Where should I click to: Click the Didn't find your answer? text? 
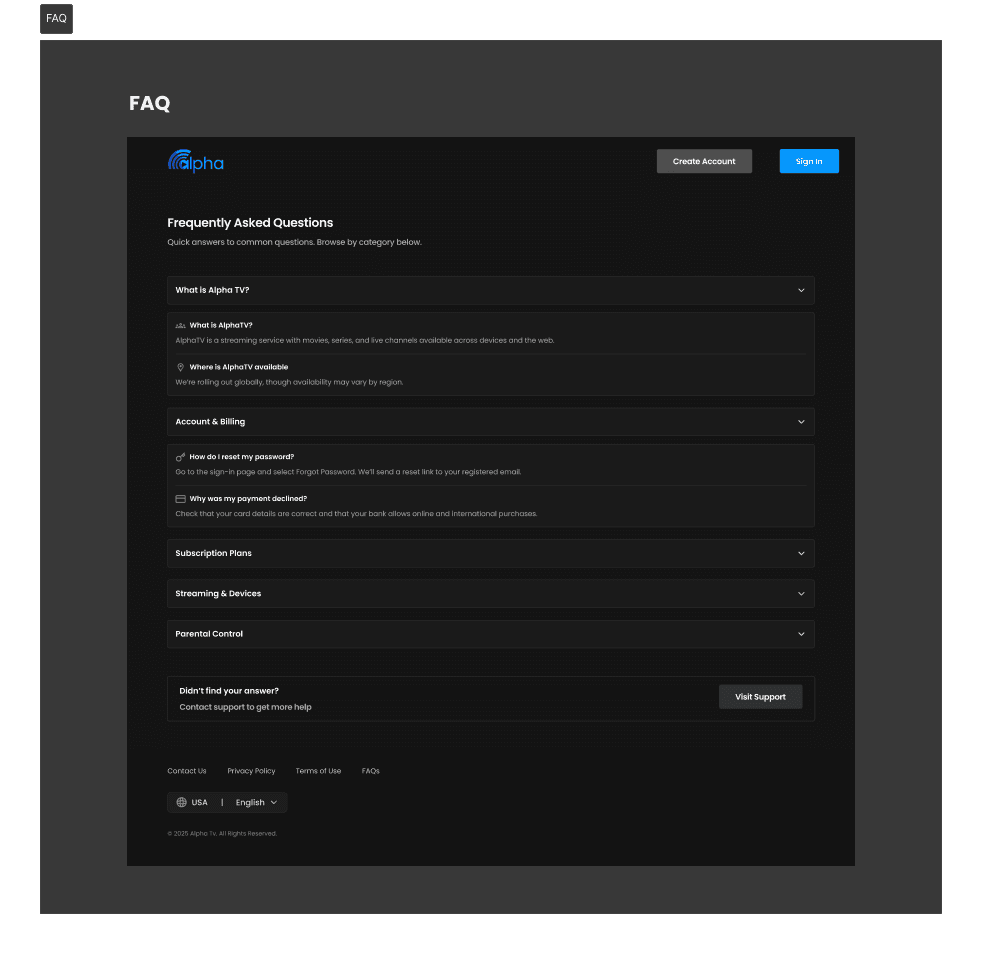[x=229, y=691]
